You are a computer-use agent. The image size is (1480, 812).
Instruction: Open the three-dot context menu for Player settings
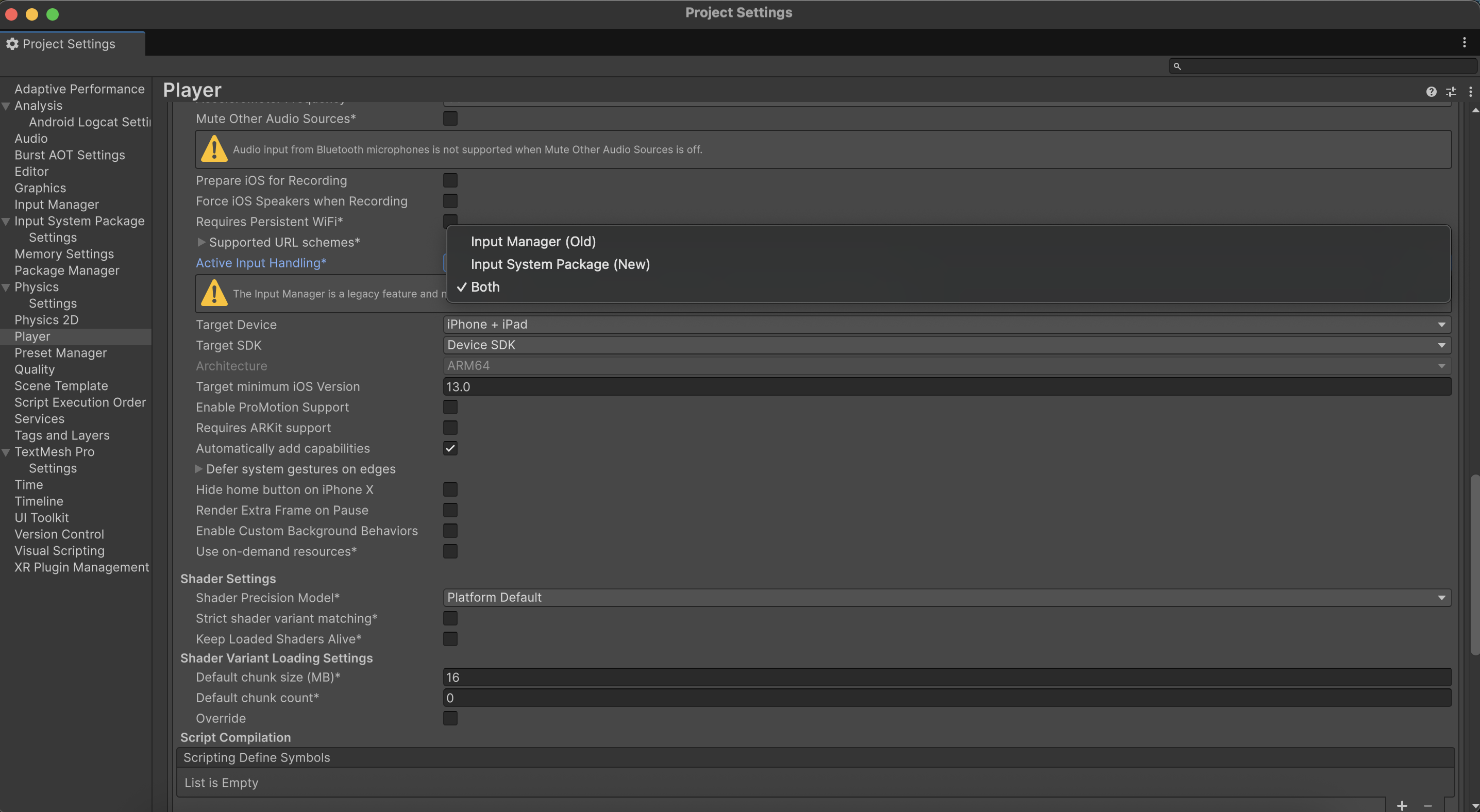[1471, 92]
